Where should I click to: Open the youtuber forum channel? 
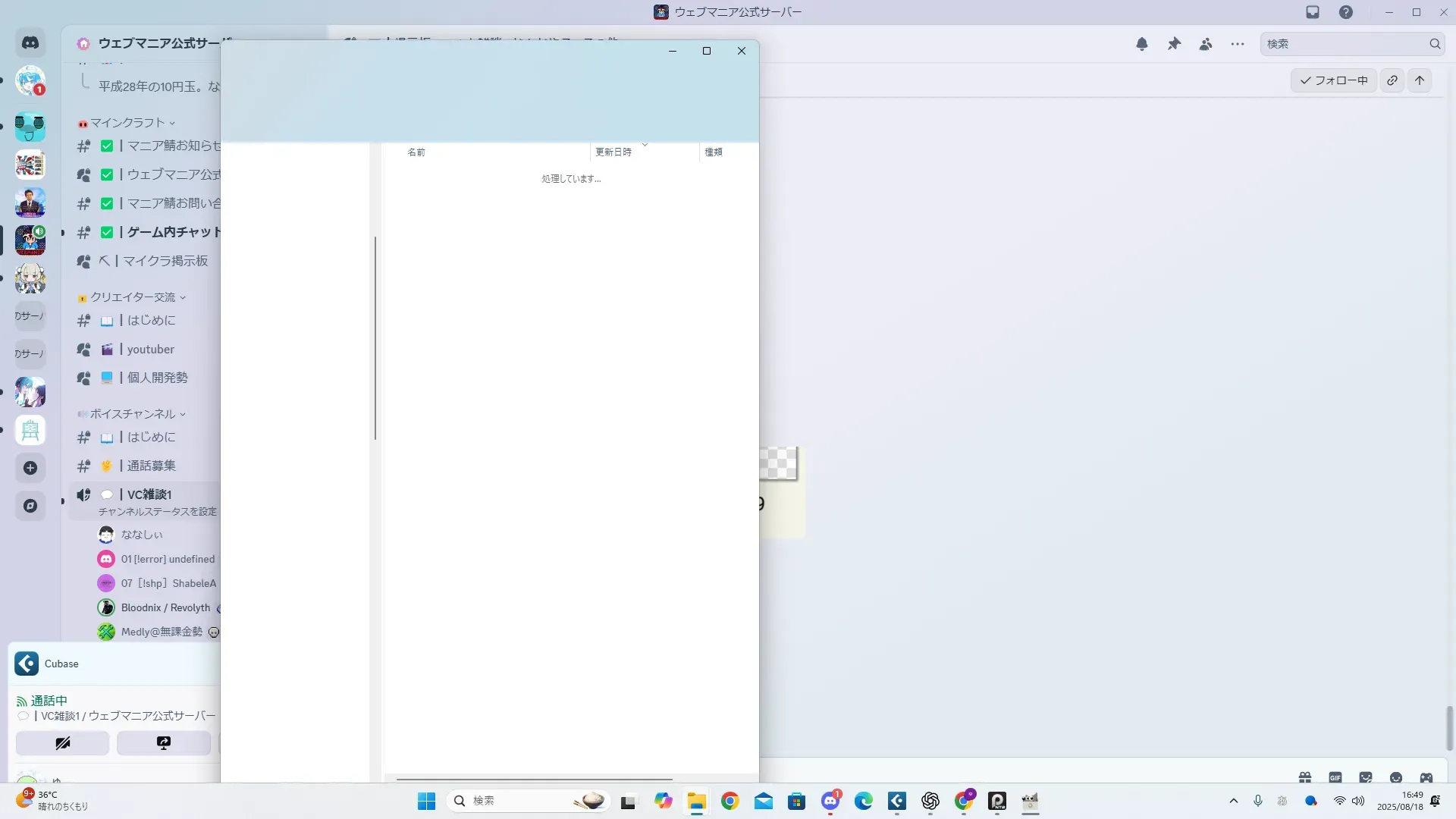click(x=150, y=350)
